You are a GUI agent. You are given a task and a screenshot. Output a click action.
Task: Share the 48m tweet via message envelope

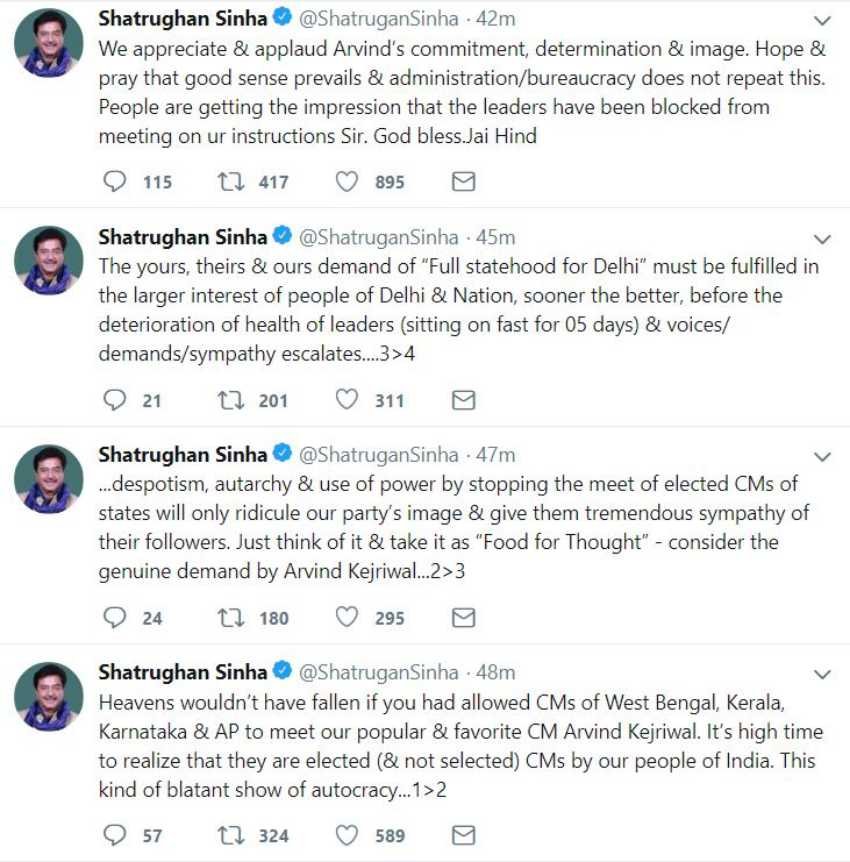click(463, 835)
